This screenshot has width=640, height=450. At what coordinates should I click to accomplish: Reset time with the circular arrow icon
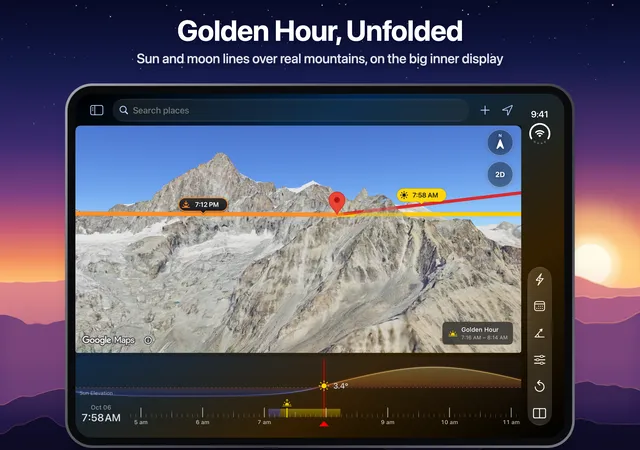tap(540, 386)
